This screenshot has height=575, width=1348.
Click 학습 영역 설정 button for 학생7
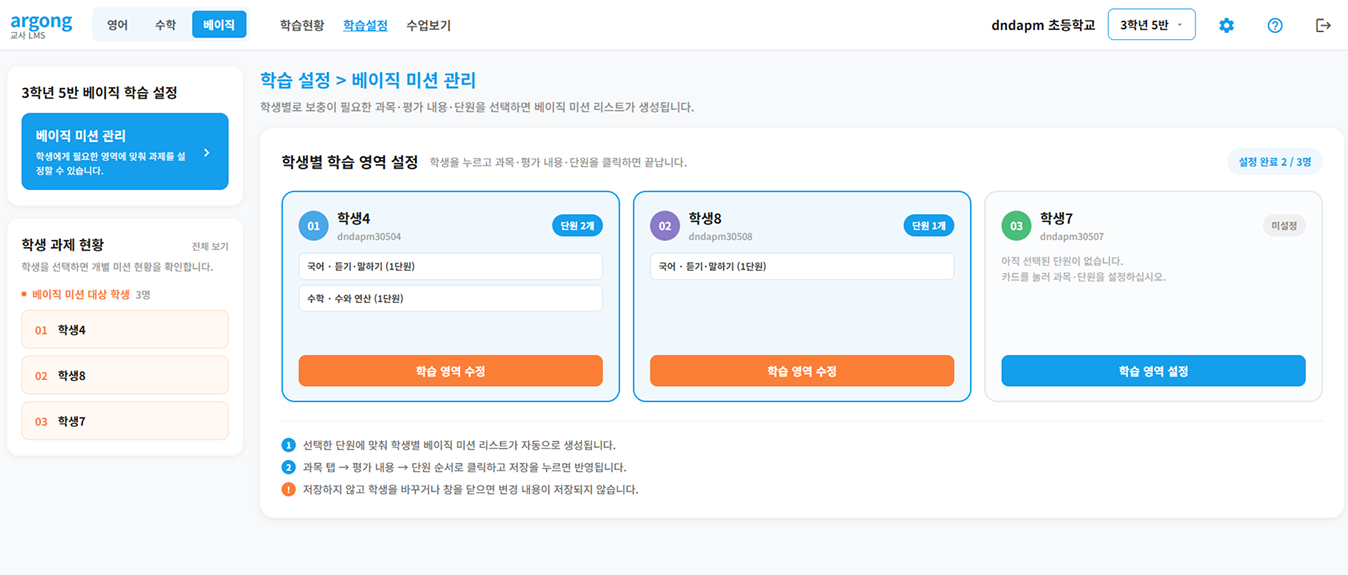1153,370
